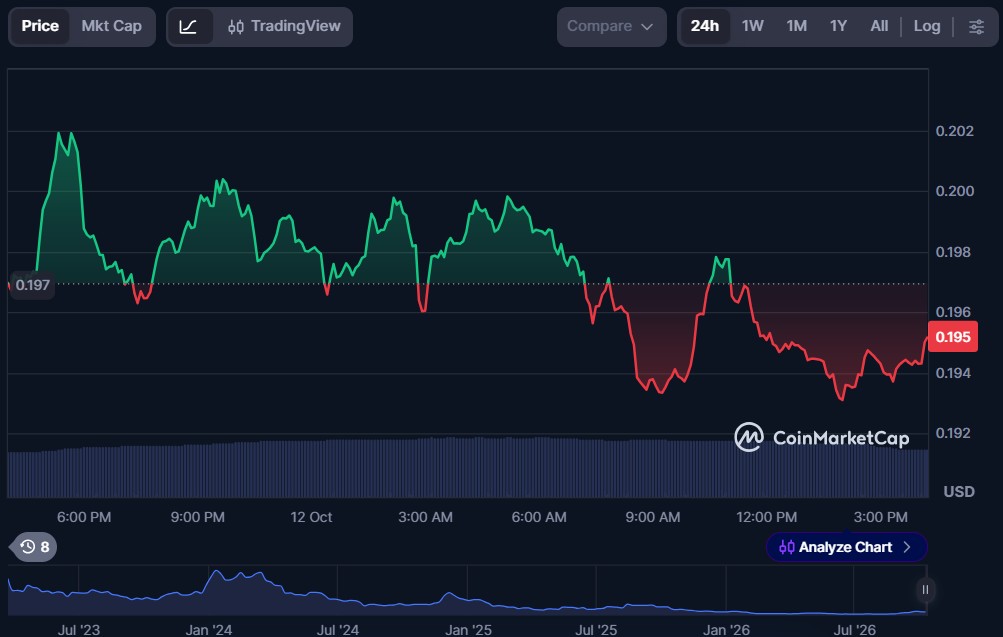Expand the Compare dropdown
The image size is (1003, 637).
click(x=611, y=27)
